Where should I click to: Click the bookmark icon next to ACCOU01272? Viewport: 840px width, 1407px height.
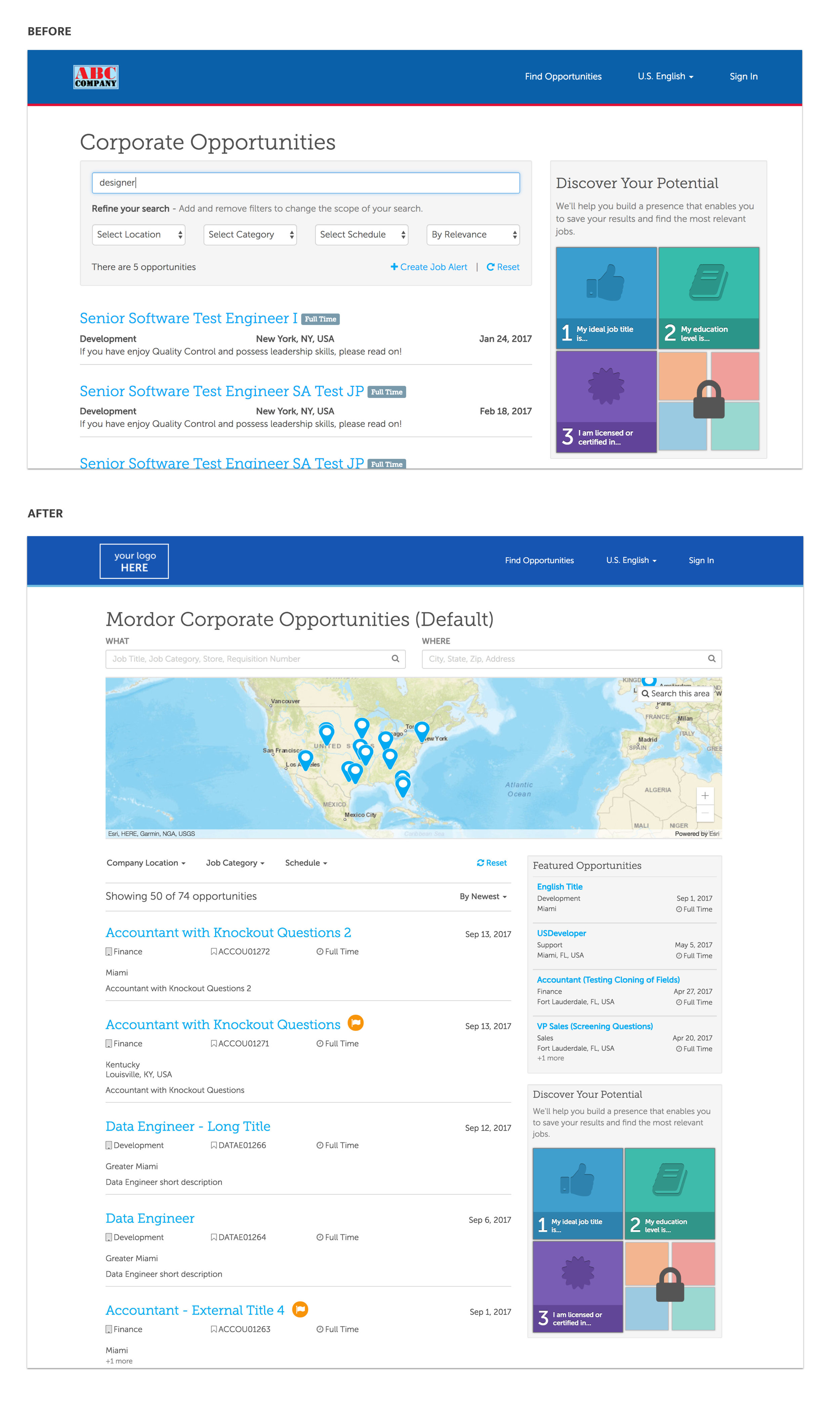(x=213, y=951)
